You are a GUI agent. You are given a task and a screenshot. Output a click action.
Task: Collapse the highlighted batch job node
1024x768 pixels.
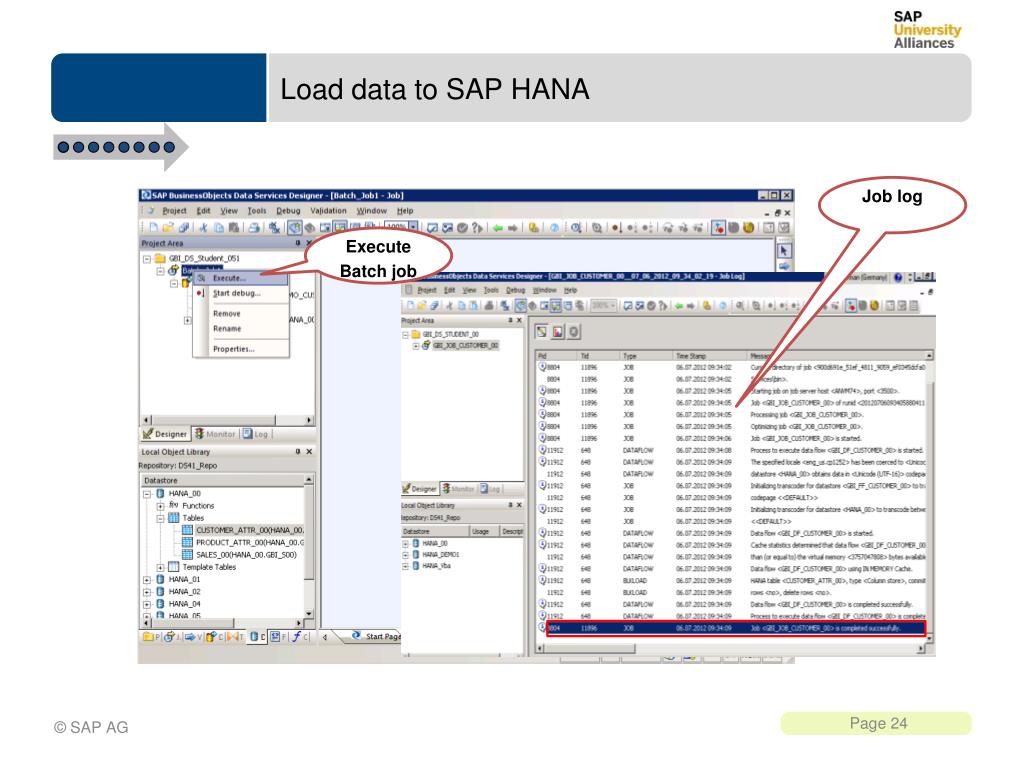(161, 270)
